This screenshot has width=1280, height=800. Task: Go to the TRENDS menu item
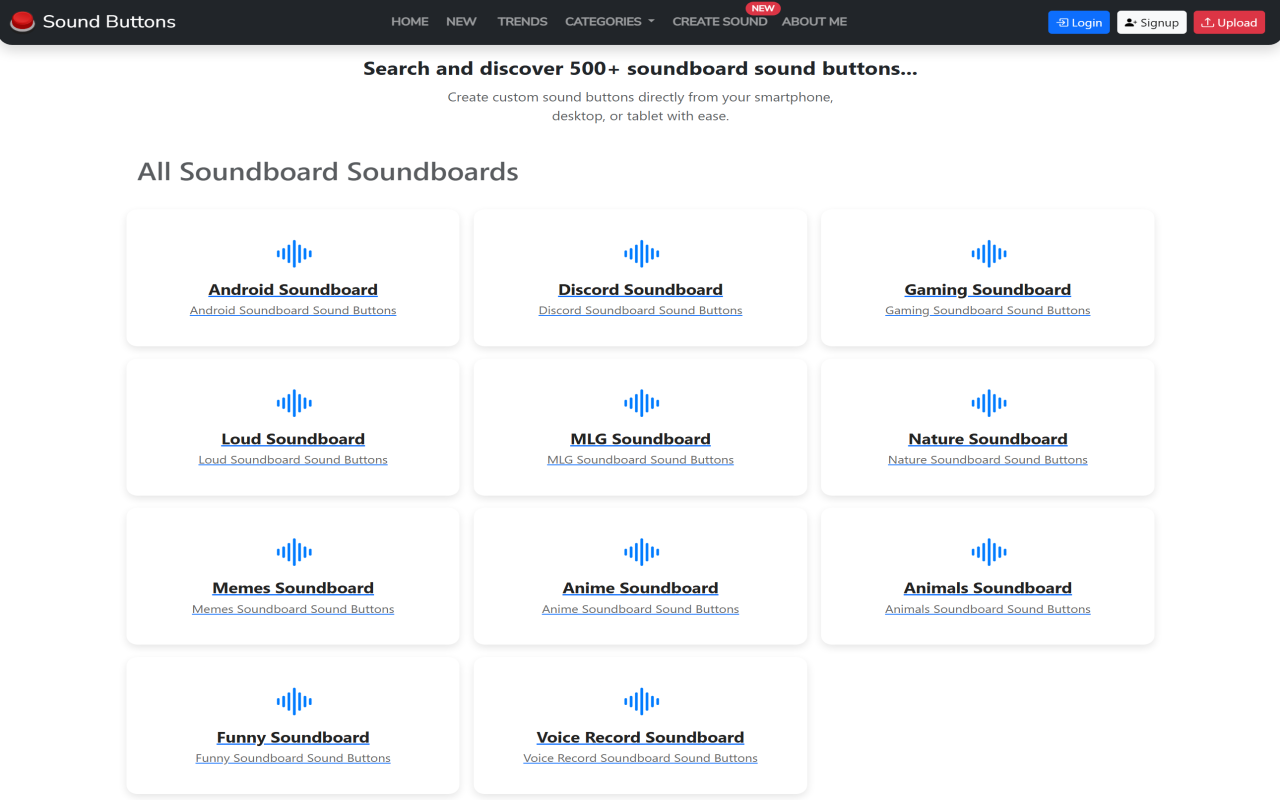tap(521, 21)
